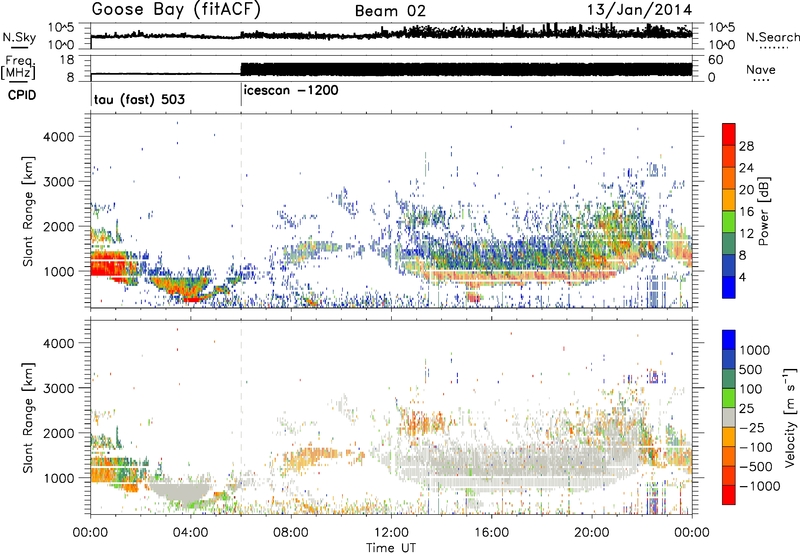This screenshot has width=800, height=554.
Task: Click the red high-power echo near 00:30 UT
Action: (110, 264)
